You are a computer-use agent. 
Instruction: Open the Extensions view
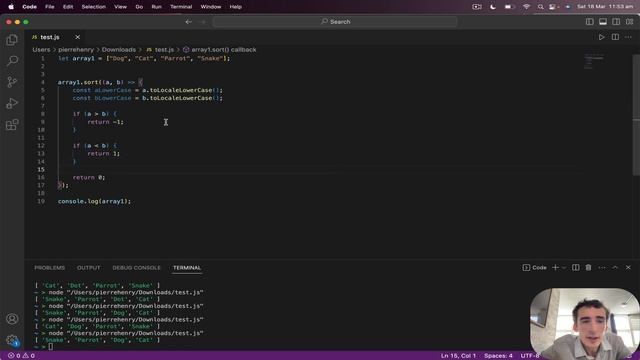point(12,124)
